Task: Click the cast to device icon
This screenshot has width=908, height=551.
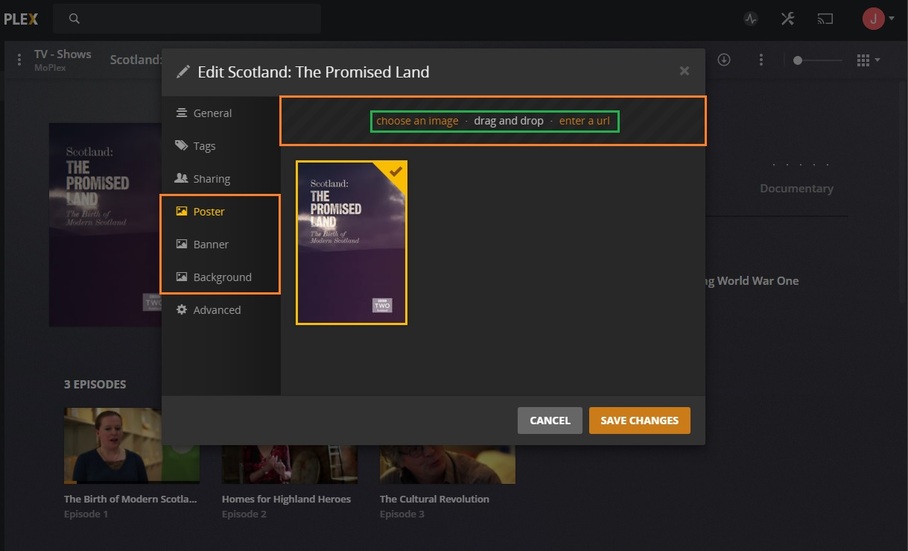Action: [x=825, y=19]
